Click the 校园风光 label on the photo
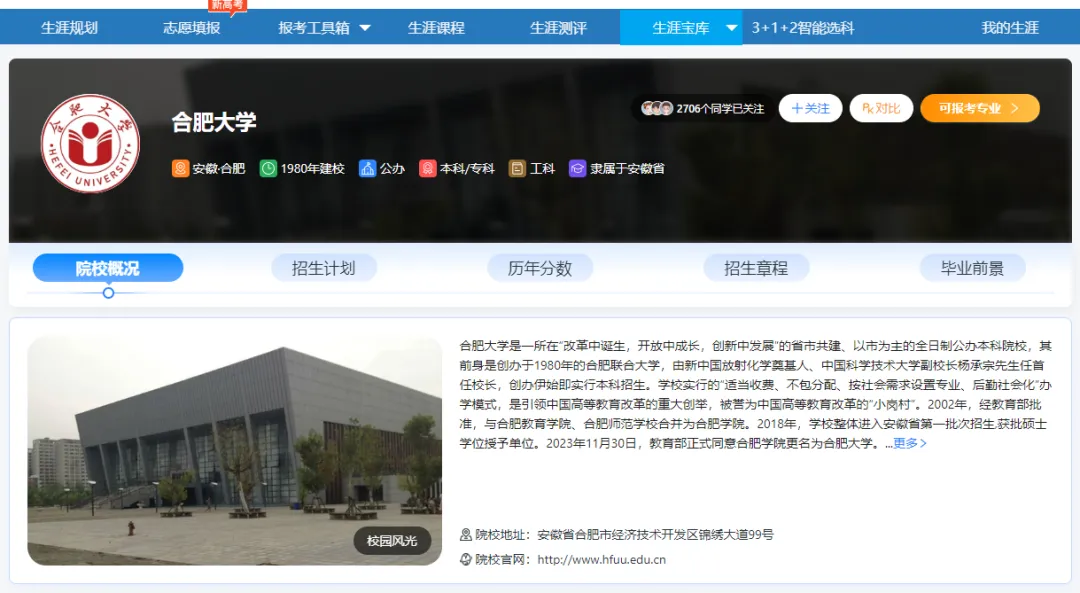Image resolution: width=1080 pixels, height=593 pixels. (392, 541)
